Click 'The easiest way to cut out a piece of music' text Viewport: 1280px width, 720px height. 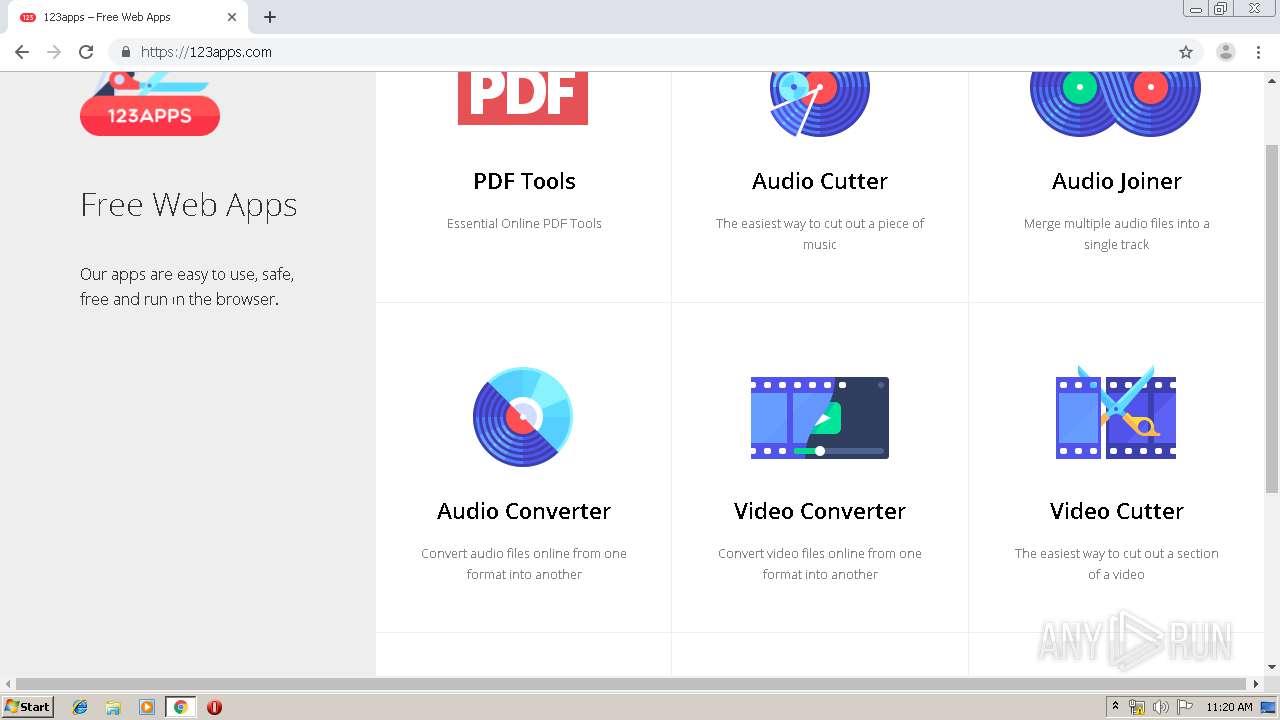820,234
